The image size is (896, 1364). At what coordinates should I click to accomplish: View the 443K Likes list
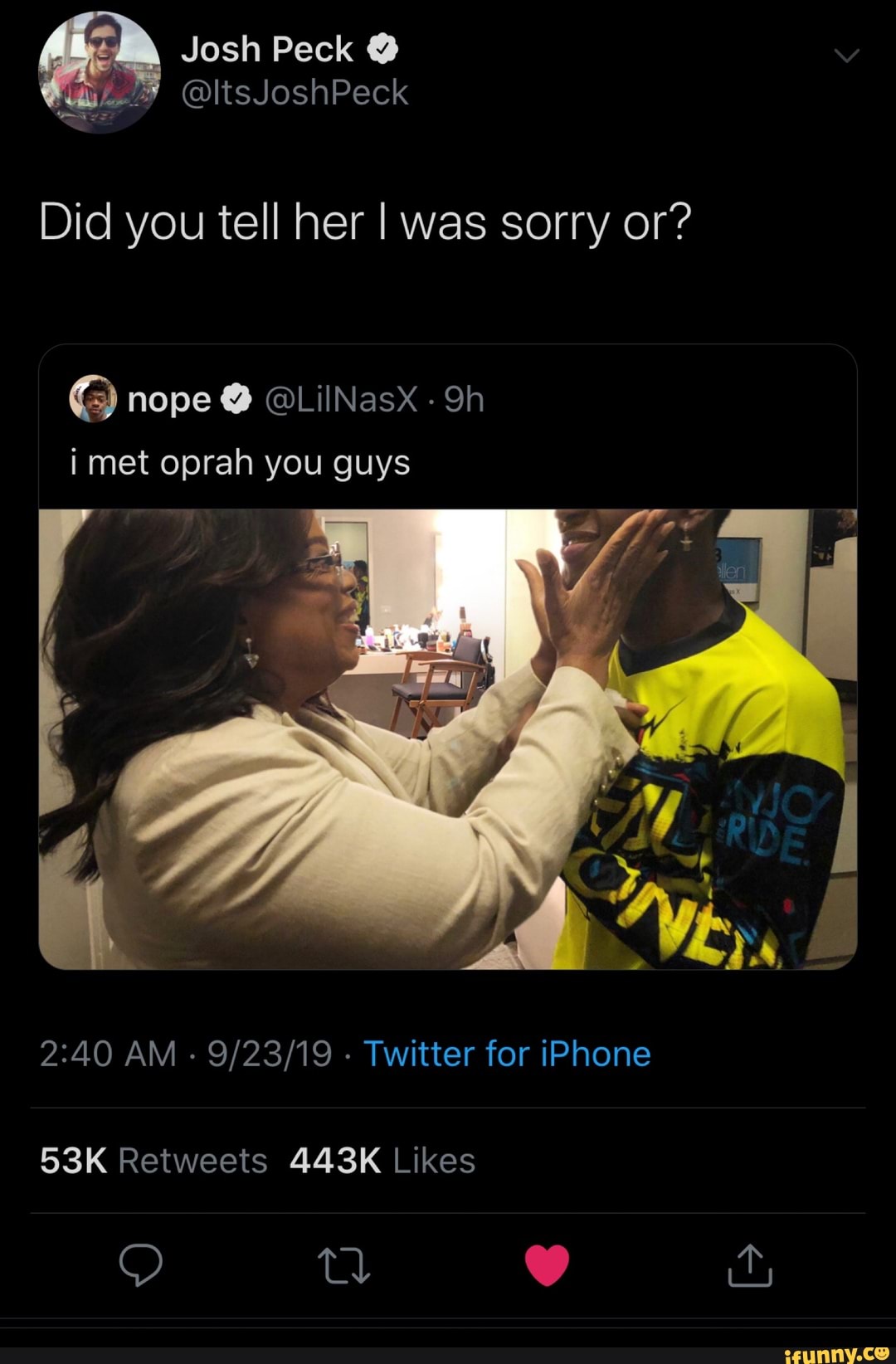(382, 1161)
